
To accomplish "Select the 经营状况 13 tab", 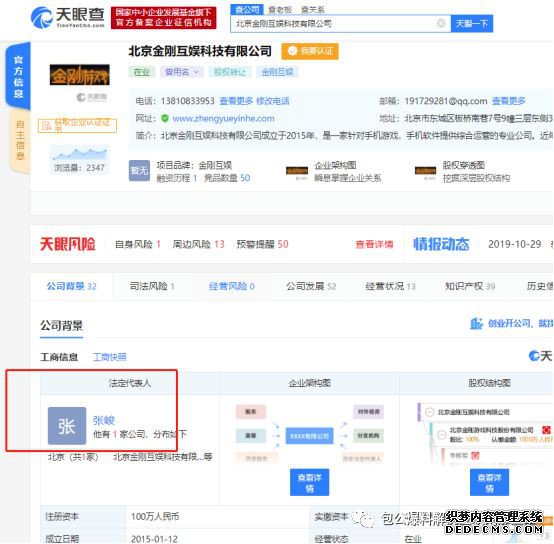I will click(390, 286).
